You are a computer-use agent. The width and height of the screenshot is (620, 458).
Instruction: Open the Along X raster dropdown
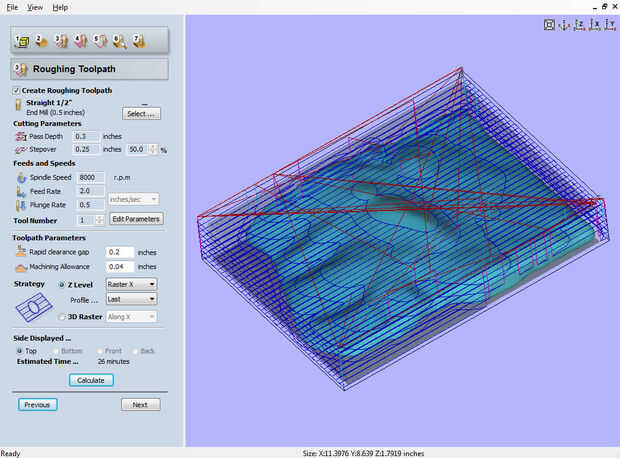tap(131, 317)
